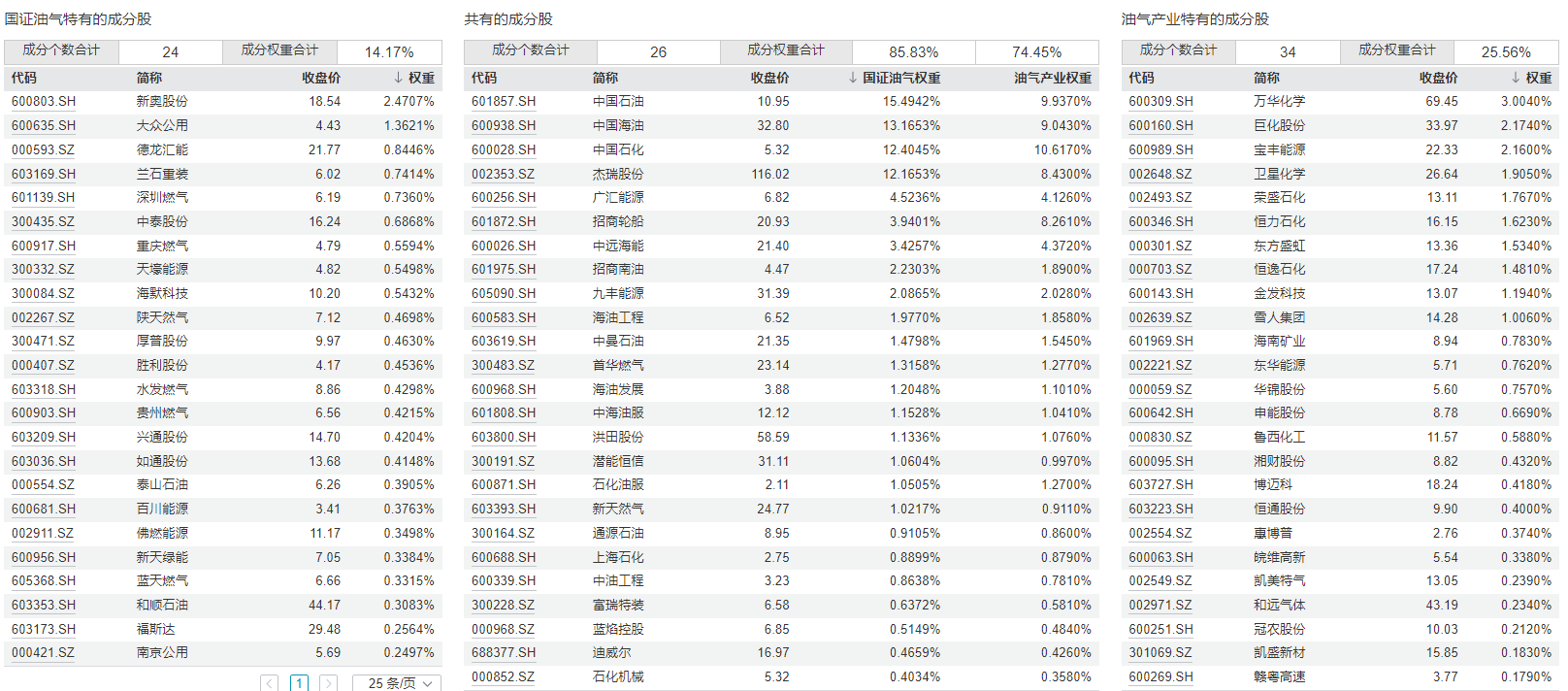Image resolution: width=1568 pixels, height=691 pixels.
Task: Open the 25 条/页 page size dropdown
Action: pos(397,683)
